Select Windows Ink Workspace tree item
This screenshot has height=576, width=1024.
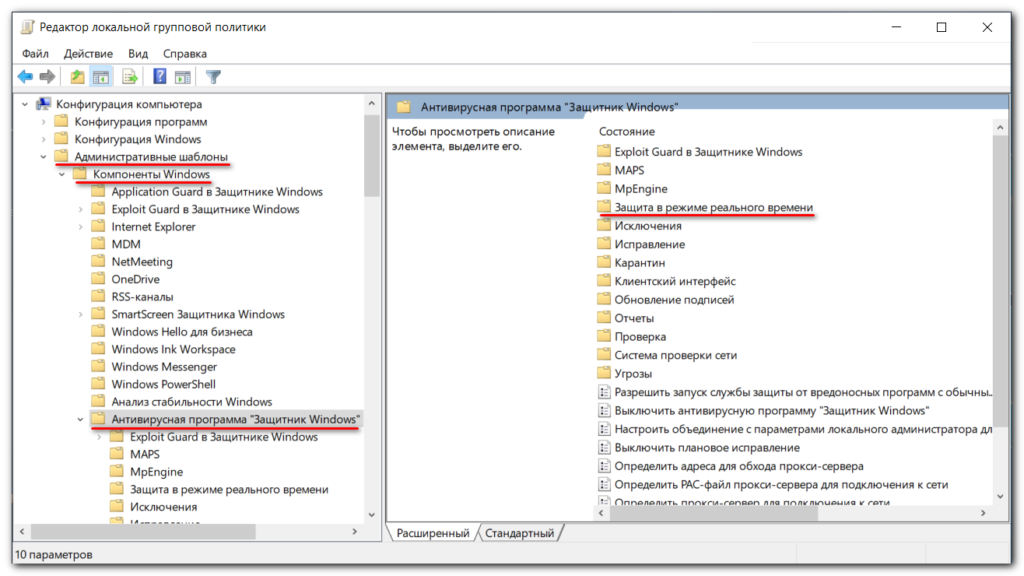173,349
